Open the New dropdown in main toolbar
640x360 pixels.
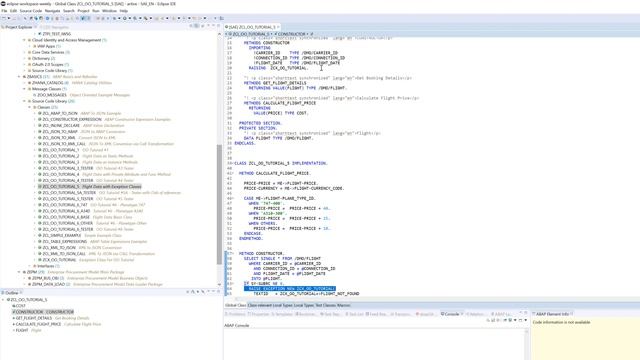[x=9, y=18]
